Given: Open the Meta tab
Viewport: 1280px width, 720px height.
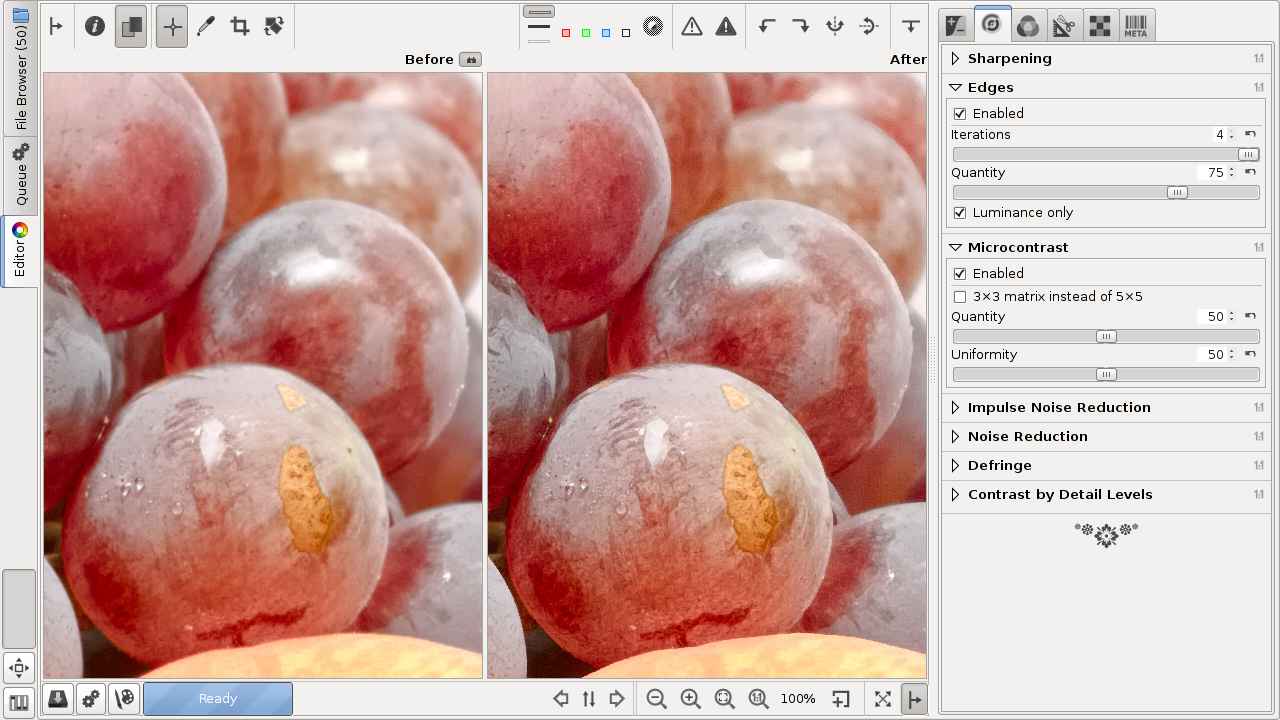Looking at the screenshot, I should (x=1135, y=27).
